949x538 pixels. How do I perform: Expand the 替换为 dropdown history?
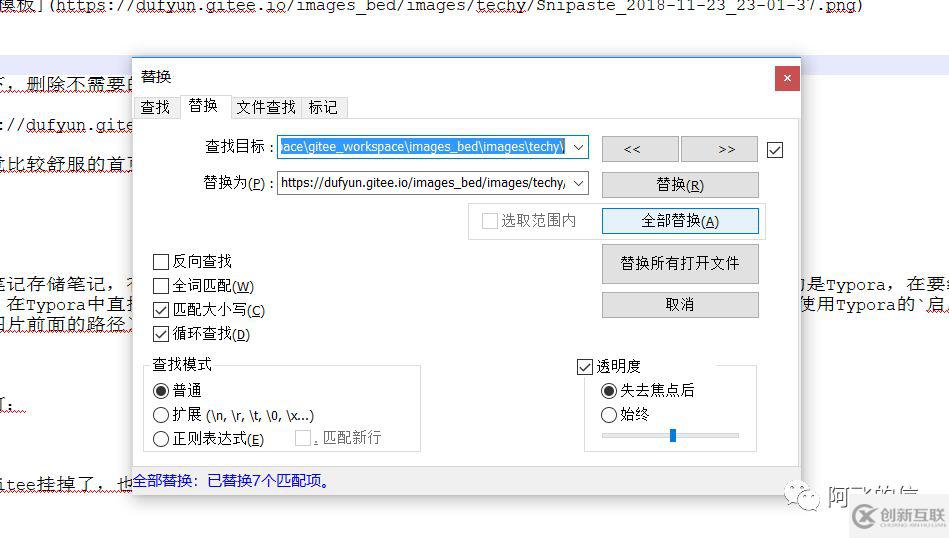(x=579, y=183)
